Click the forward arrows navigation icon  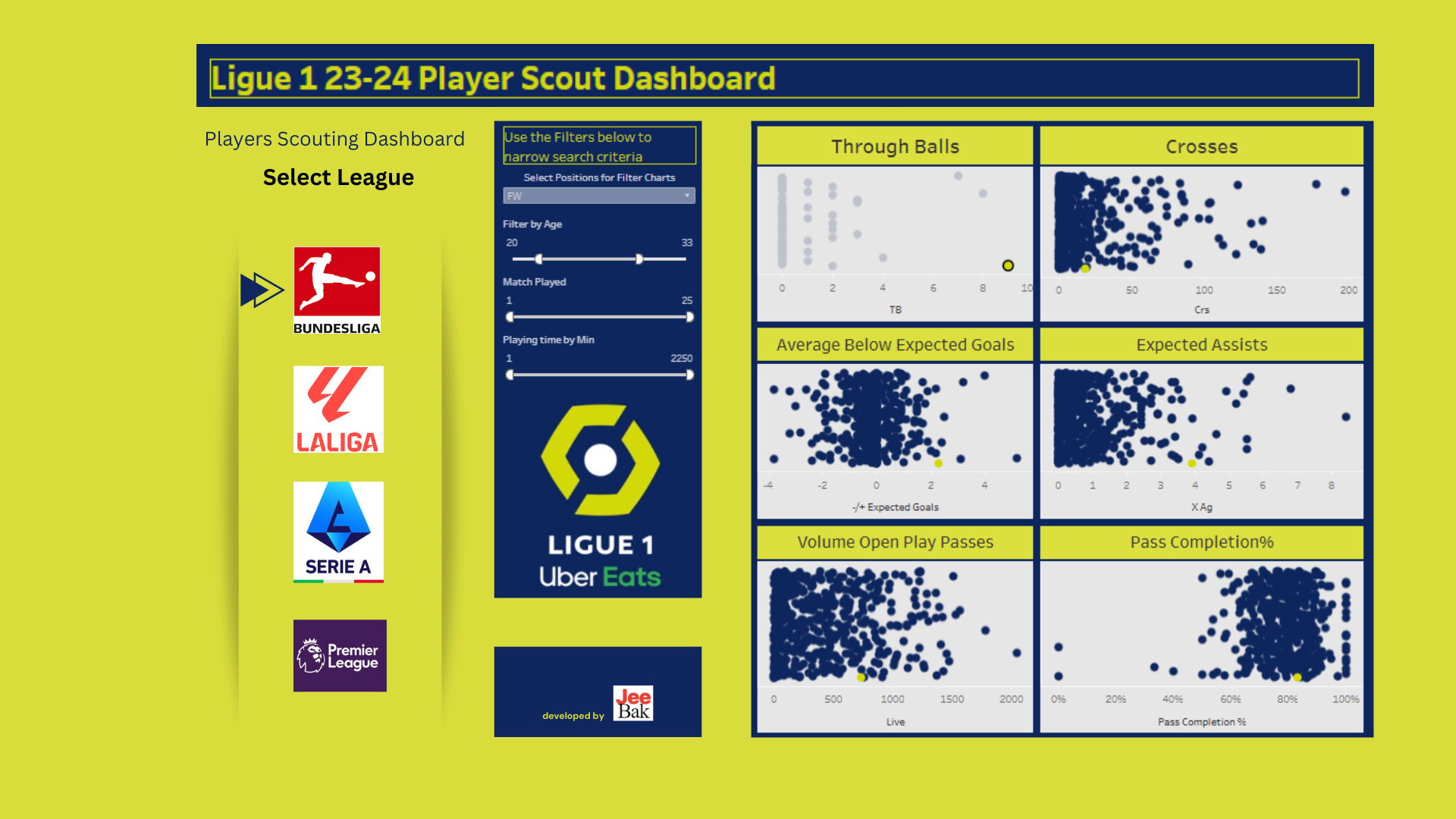point(259,290)
